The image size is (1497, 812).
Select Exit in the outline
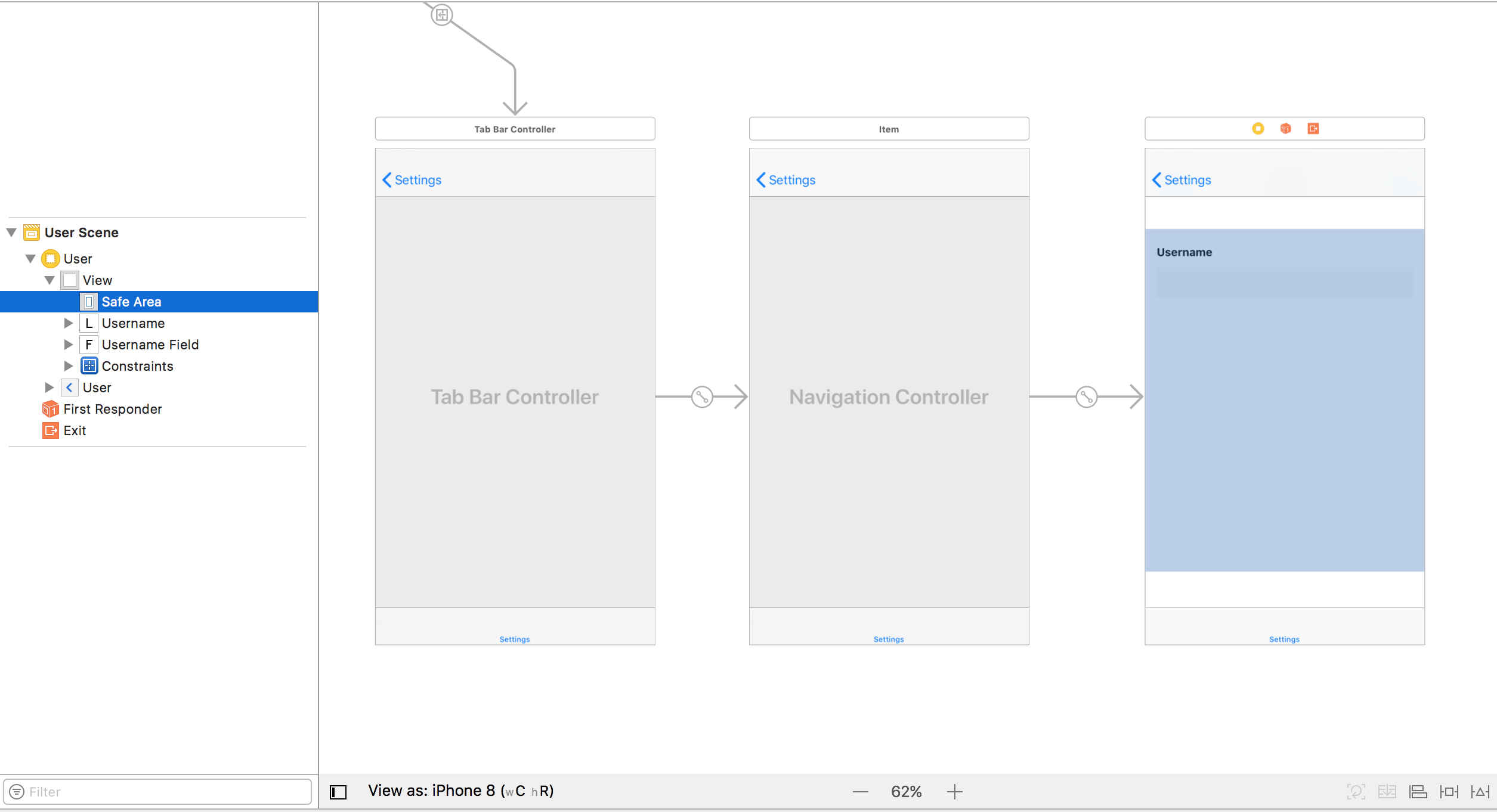tap(75, 430)
